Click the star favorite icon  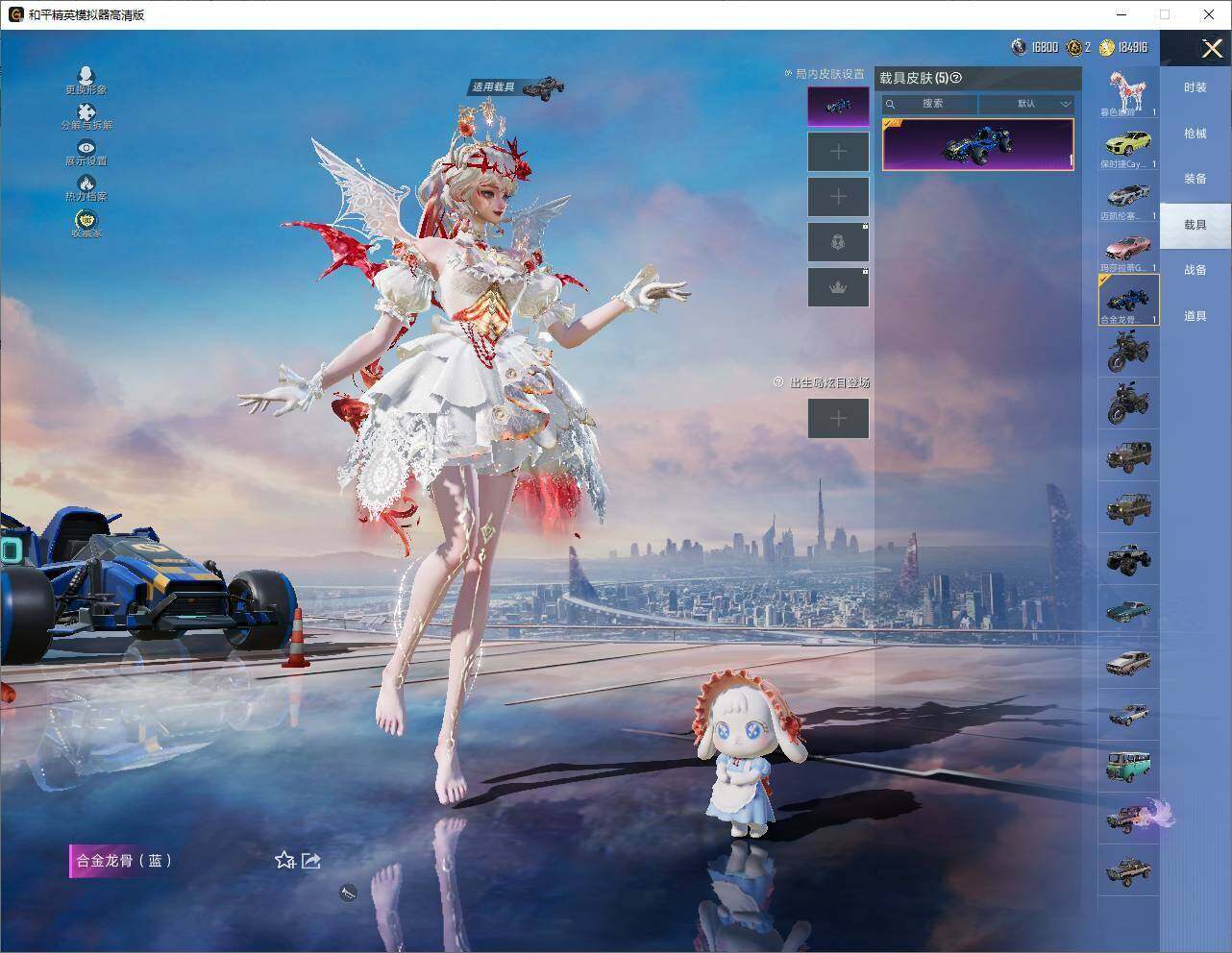click(284, 860)
